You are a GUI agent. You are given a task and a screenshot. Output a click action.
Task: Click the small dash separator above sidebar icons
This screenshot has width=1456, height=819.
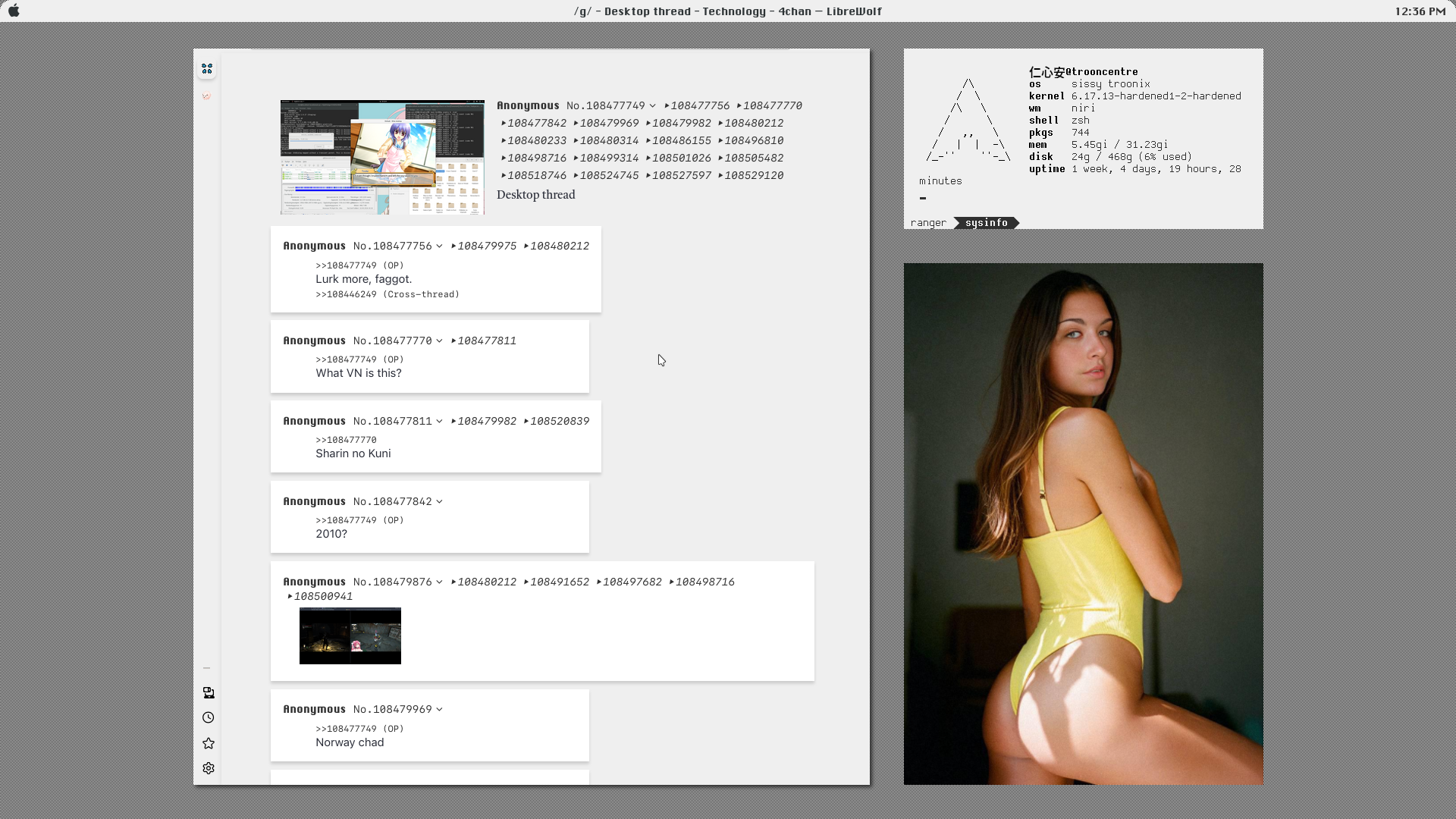206,668
